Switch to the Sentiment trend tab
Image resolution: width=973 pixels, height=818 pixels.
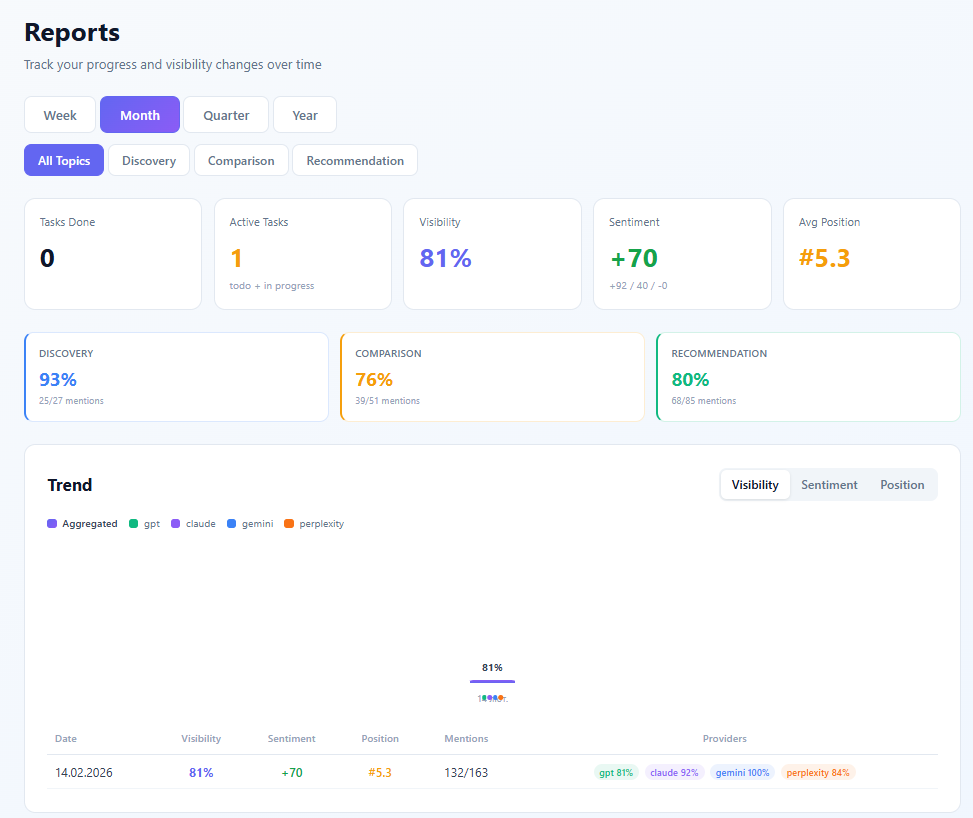click(828, 484)
